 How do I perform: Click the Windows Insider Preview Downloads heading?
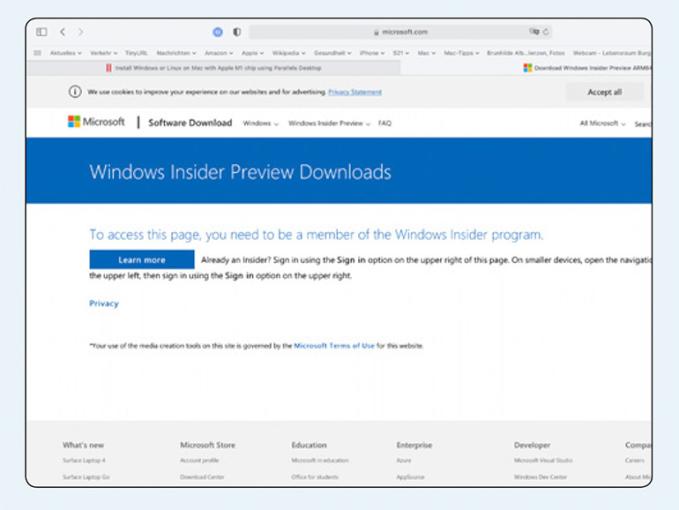(240, 172)
